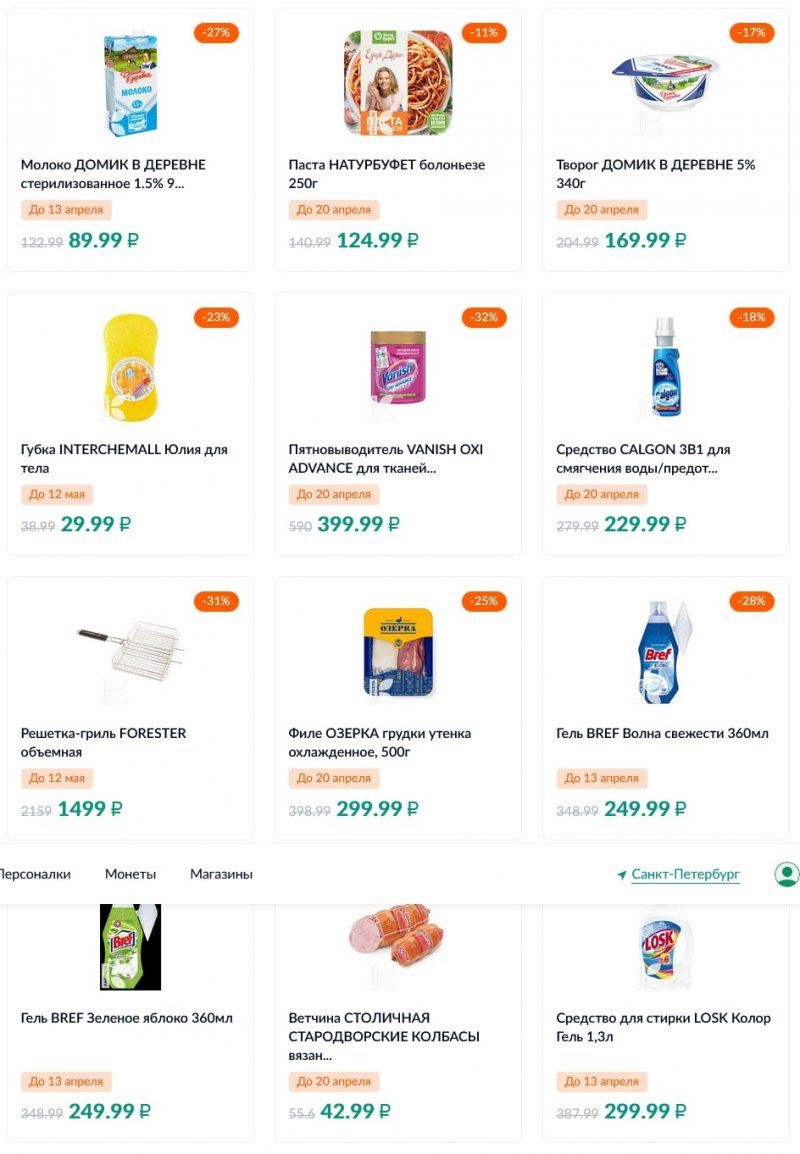Open the Молоко ДОМИК В ДЕРЕВНЕ product image

(x=130, y=84)
